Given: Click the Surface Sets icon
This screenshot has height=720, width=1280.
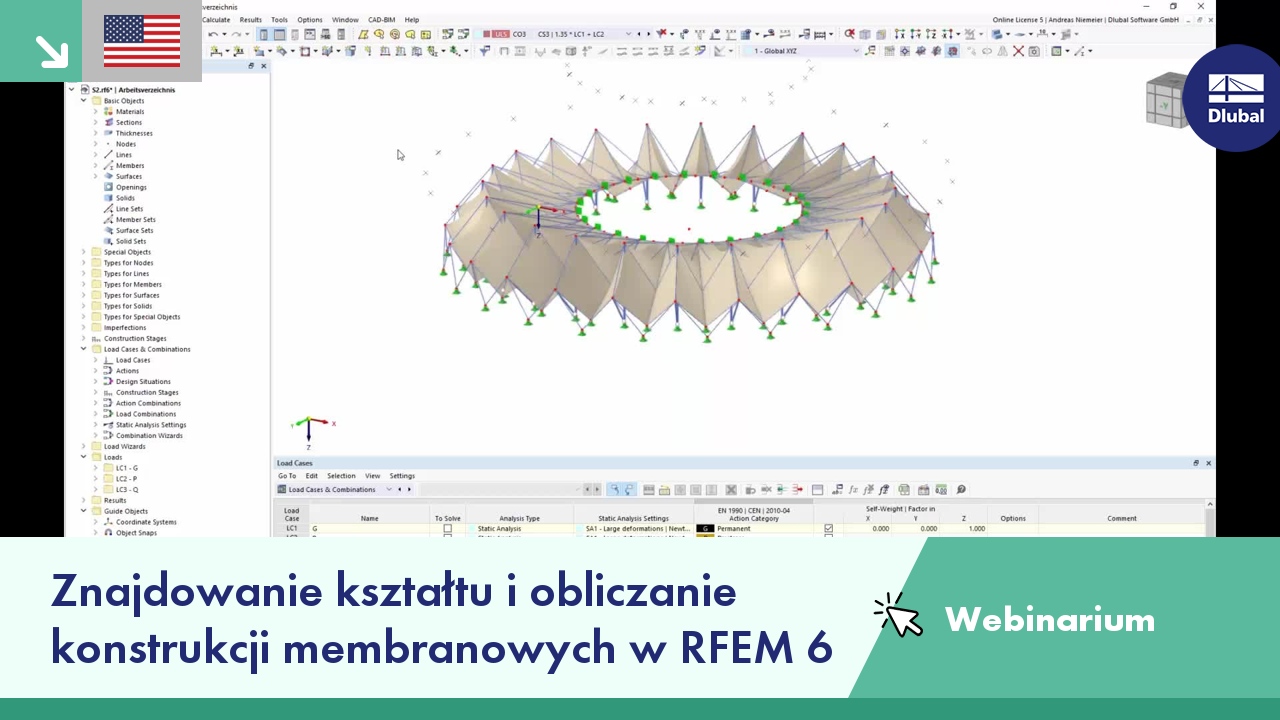Looking at the screenshot, I should [x=108, y=230].
